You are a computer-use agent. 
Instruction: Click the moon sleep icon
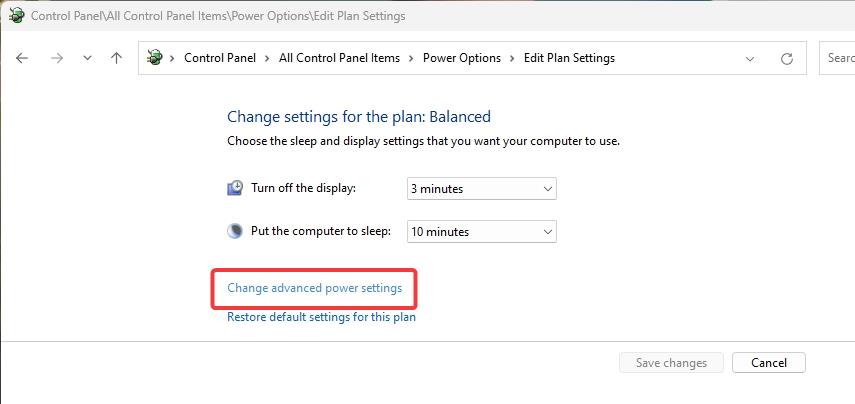click(234, 232)
